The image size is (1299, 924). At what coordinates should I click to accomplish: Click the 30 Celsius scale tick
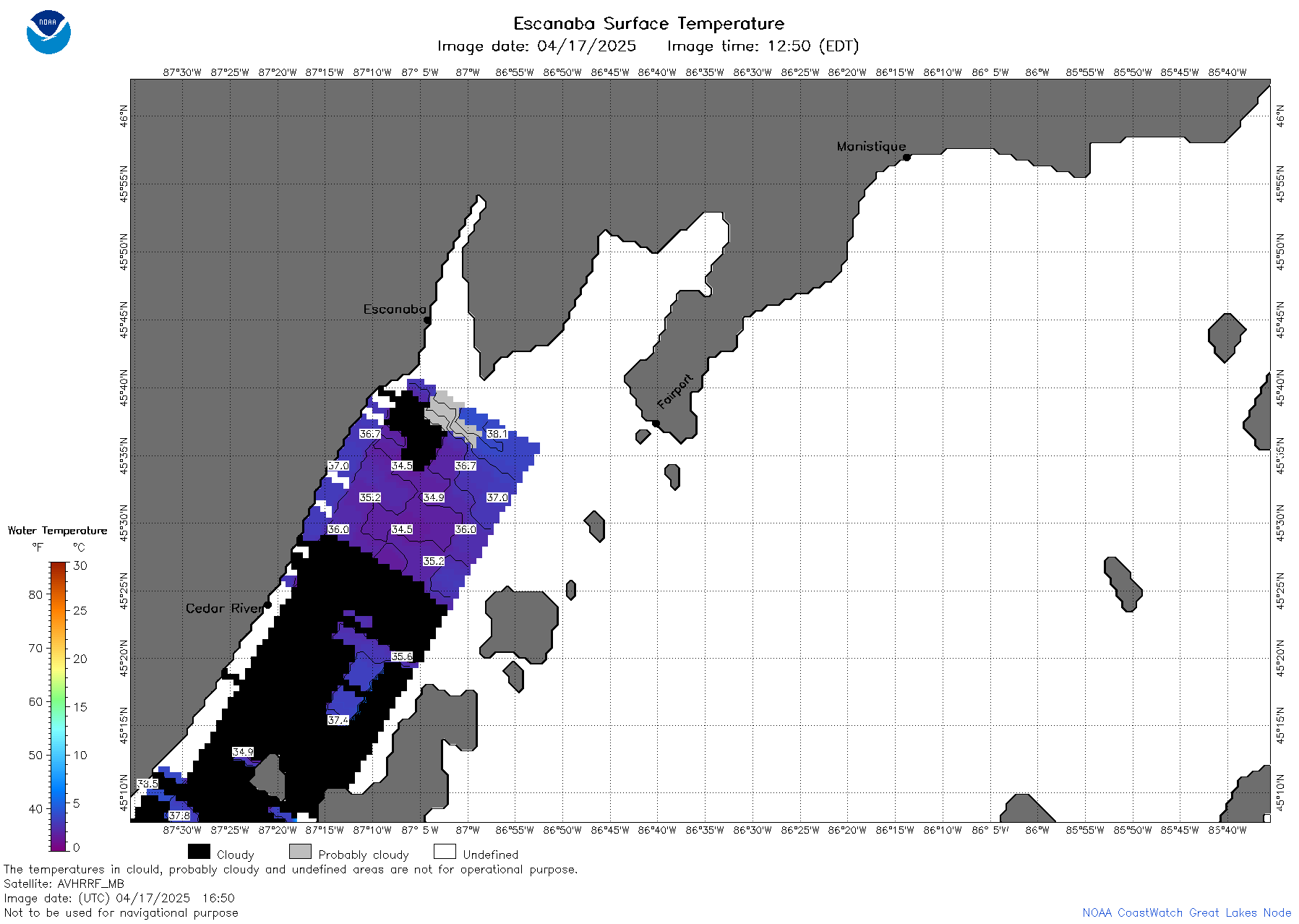[80, 565]
